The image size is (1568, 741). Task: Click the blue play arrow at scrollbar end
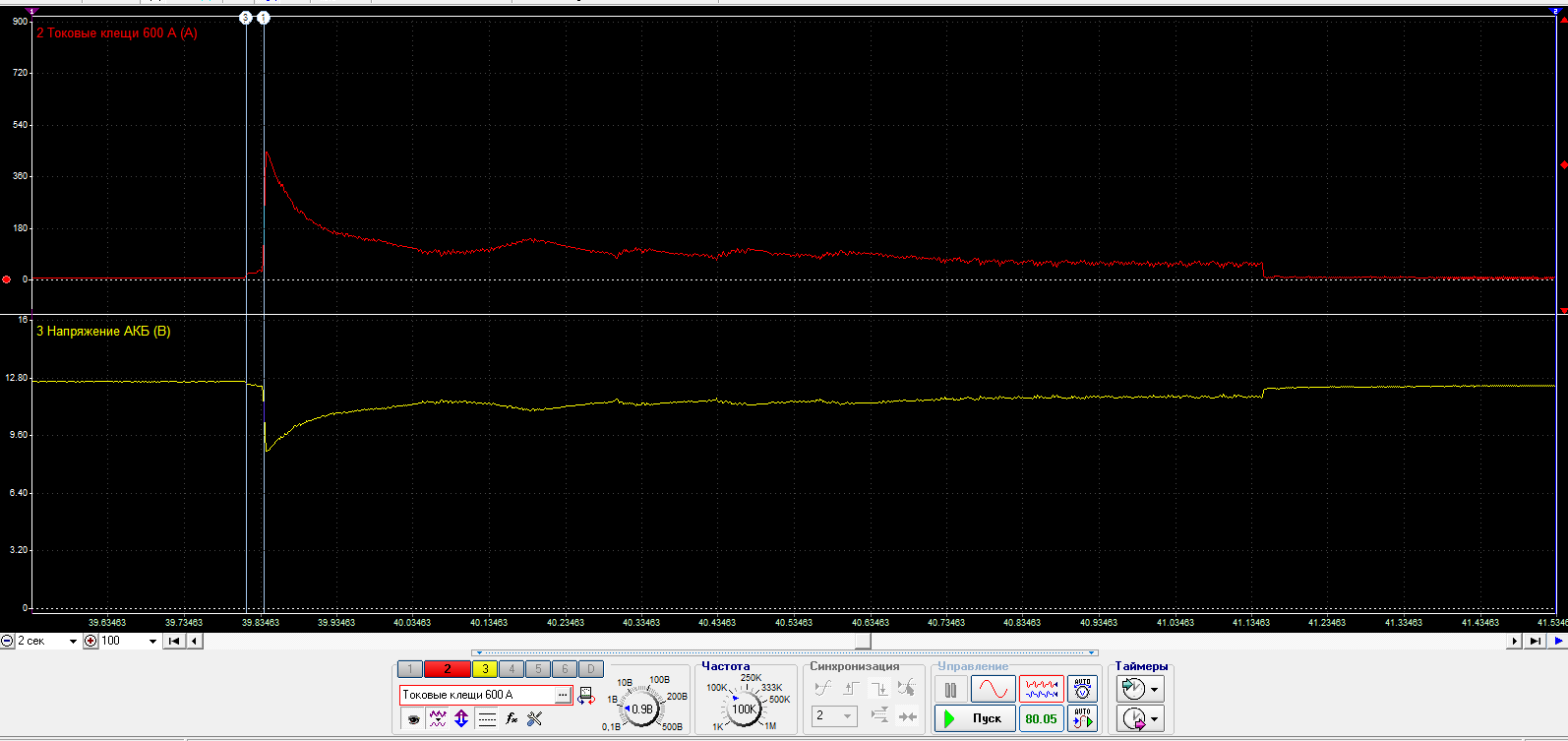coord(1557,641)
